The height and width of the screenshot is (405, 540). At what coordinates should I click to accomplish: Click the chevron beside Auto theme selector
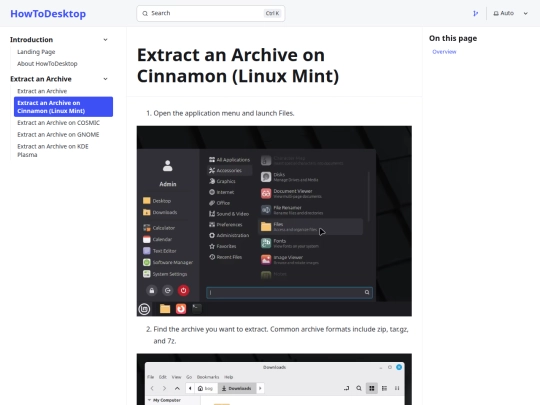tap(526, 13)
